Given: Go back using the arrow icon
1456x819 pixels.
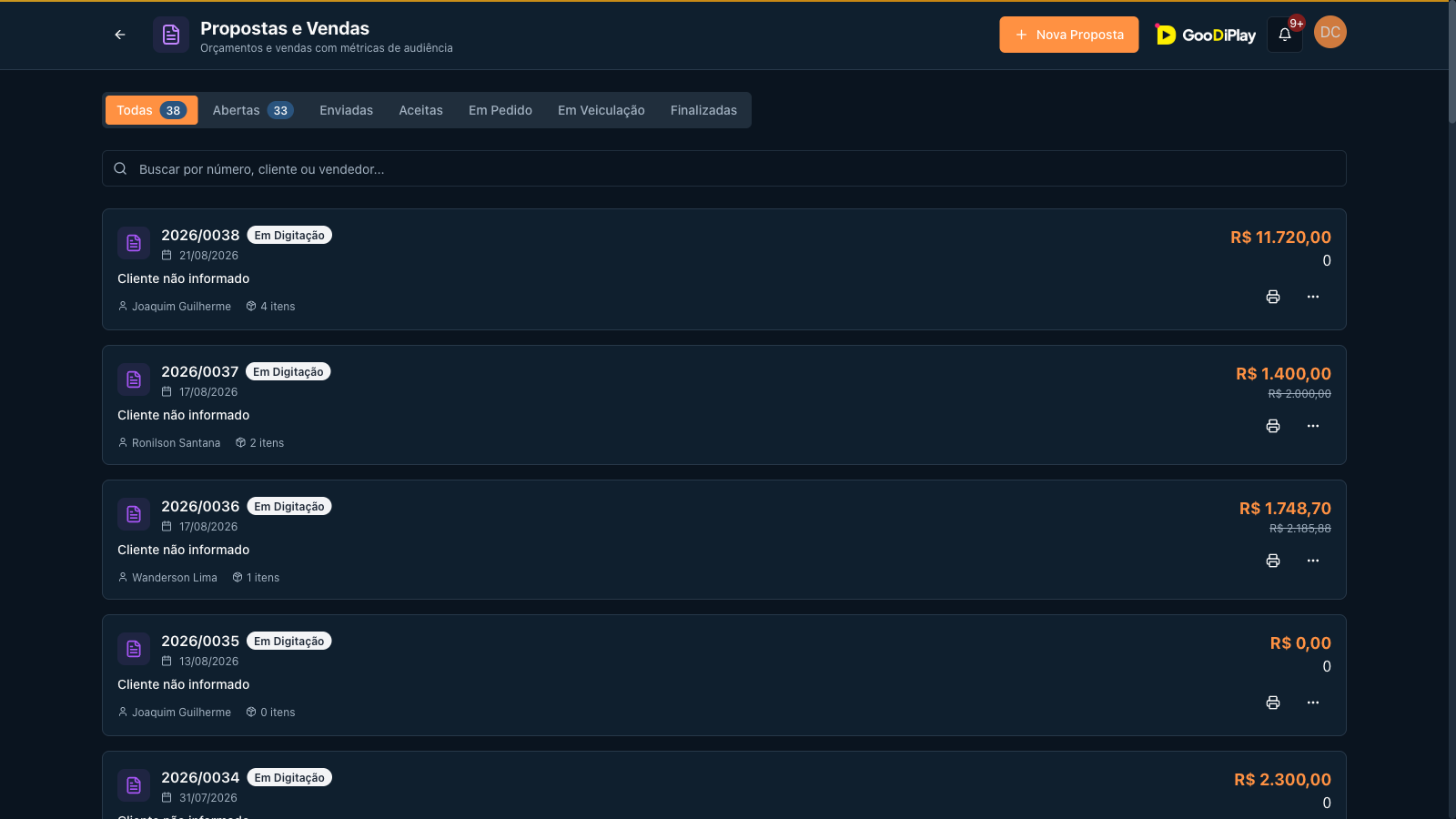Looking at the screenshot, I should pos(120,35).
